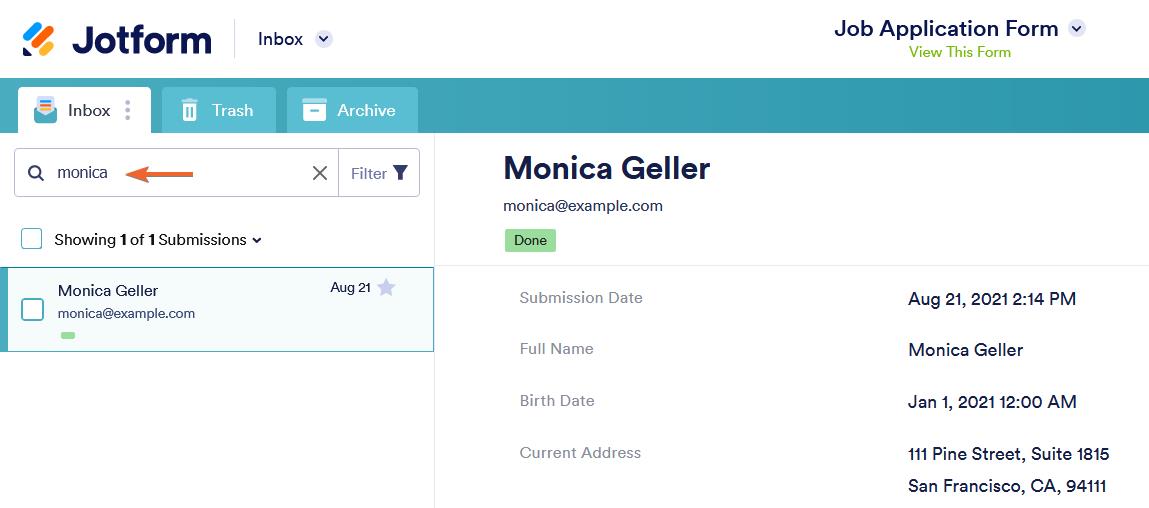Star the Monica Geller submission

387,288
